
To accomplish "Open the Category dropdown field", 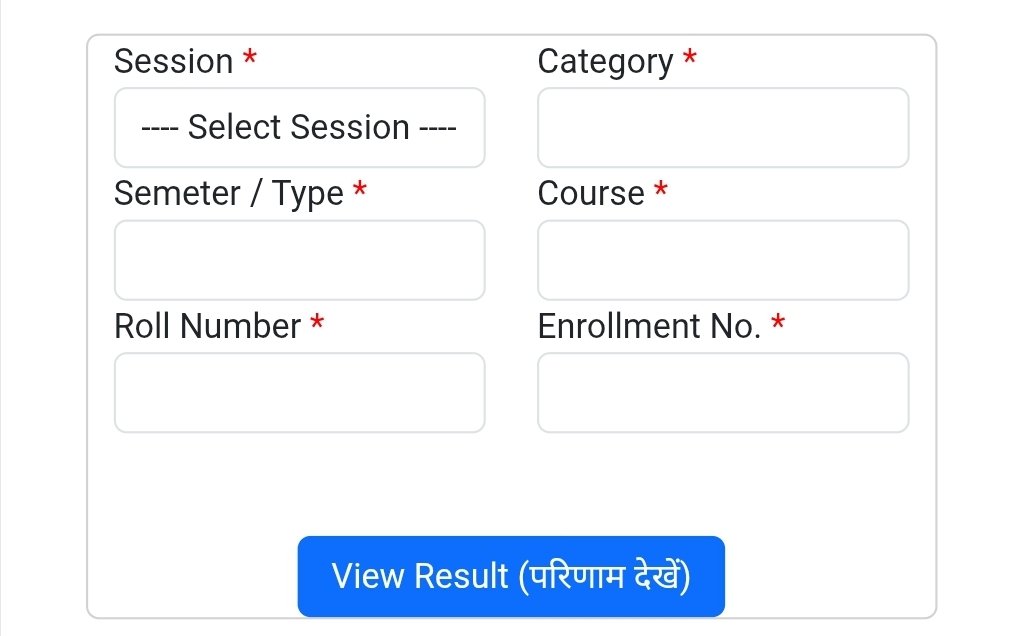I will (722, 128).
